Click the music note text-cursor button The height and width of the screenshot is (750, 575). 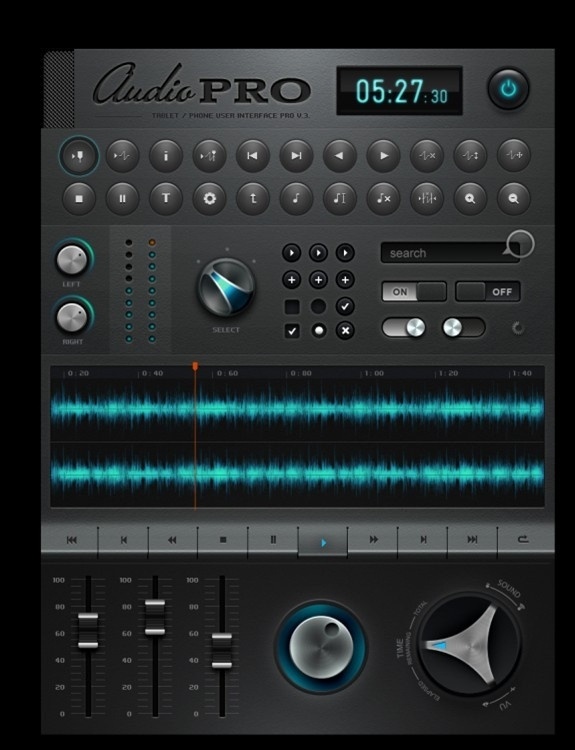tap(340, 198)
